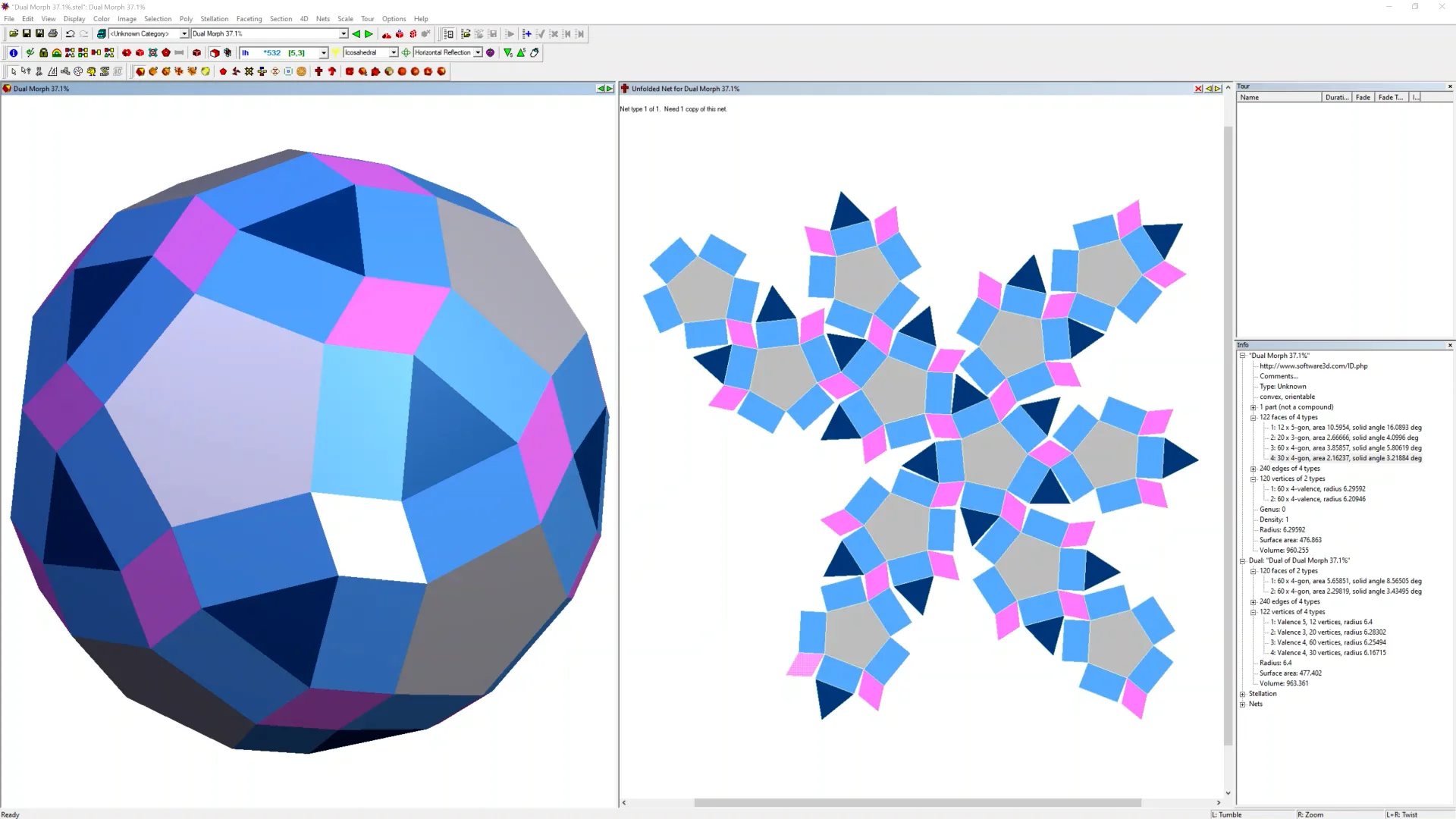
Task: Click the Save floppy disk icon
Action: [27, 34]
